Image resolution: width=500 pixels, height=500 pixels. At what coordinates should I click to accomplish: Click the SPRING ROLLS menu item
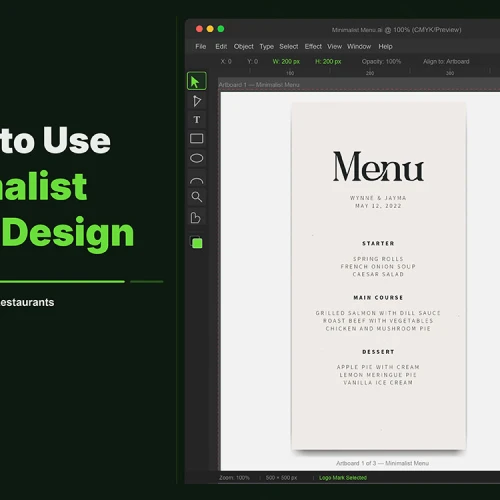point(378,259)
